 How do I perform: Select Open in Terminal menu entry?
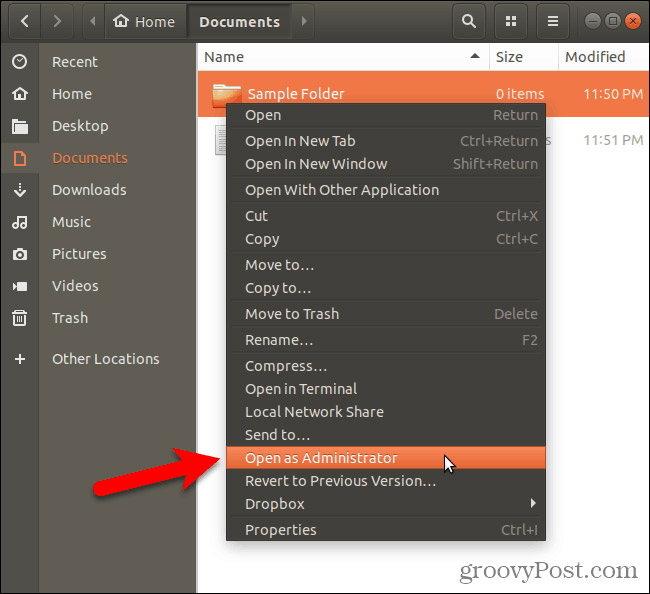coord(301,389)
